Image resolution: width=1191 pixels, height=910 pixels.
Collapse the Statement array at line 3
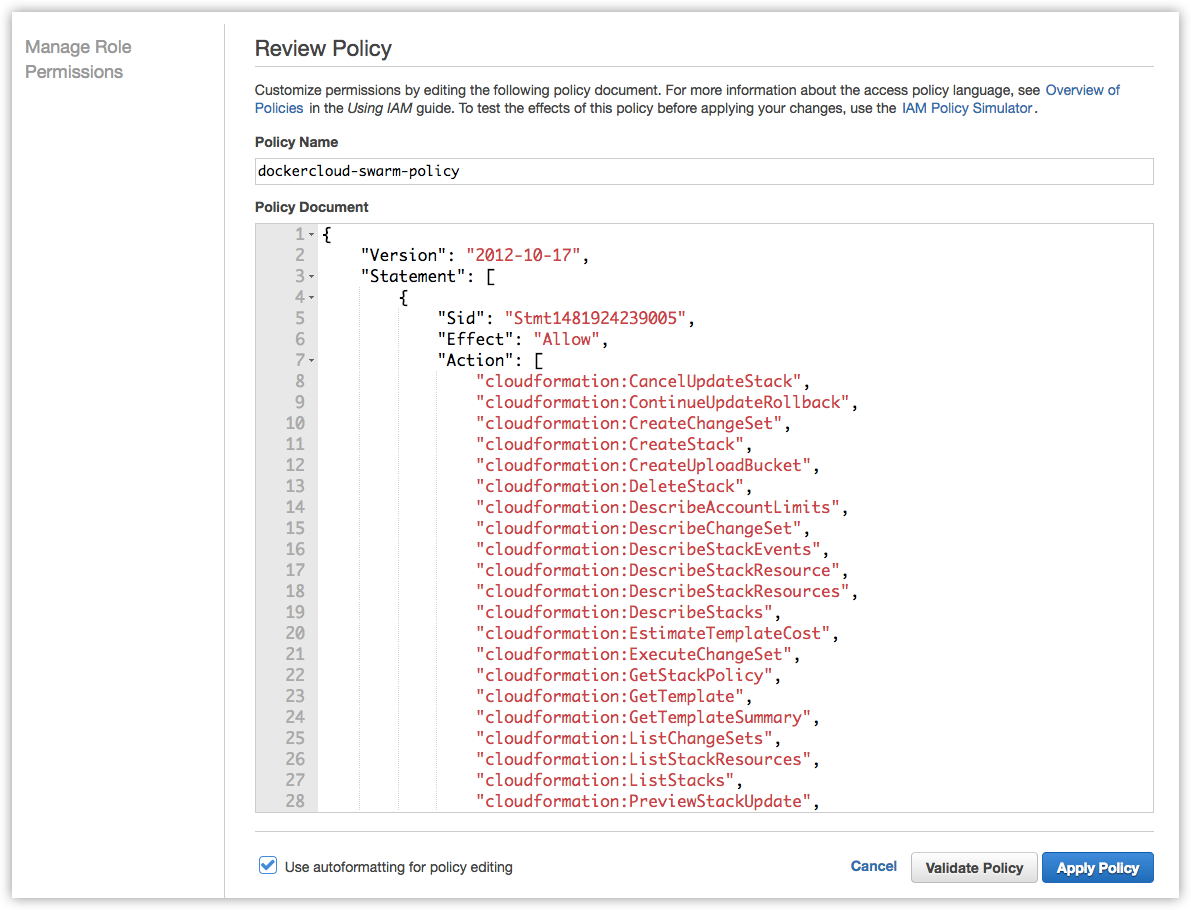pyautogui.click(x=311, y=277)
